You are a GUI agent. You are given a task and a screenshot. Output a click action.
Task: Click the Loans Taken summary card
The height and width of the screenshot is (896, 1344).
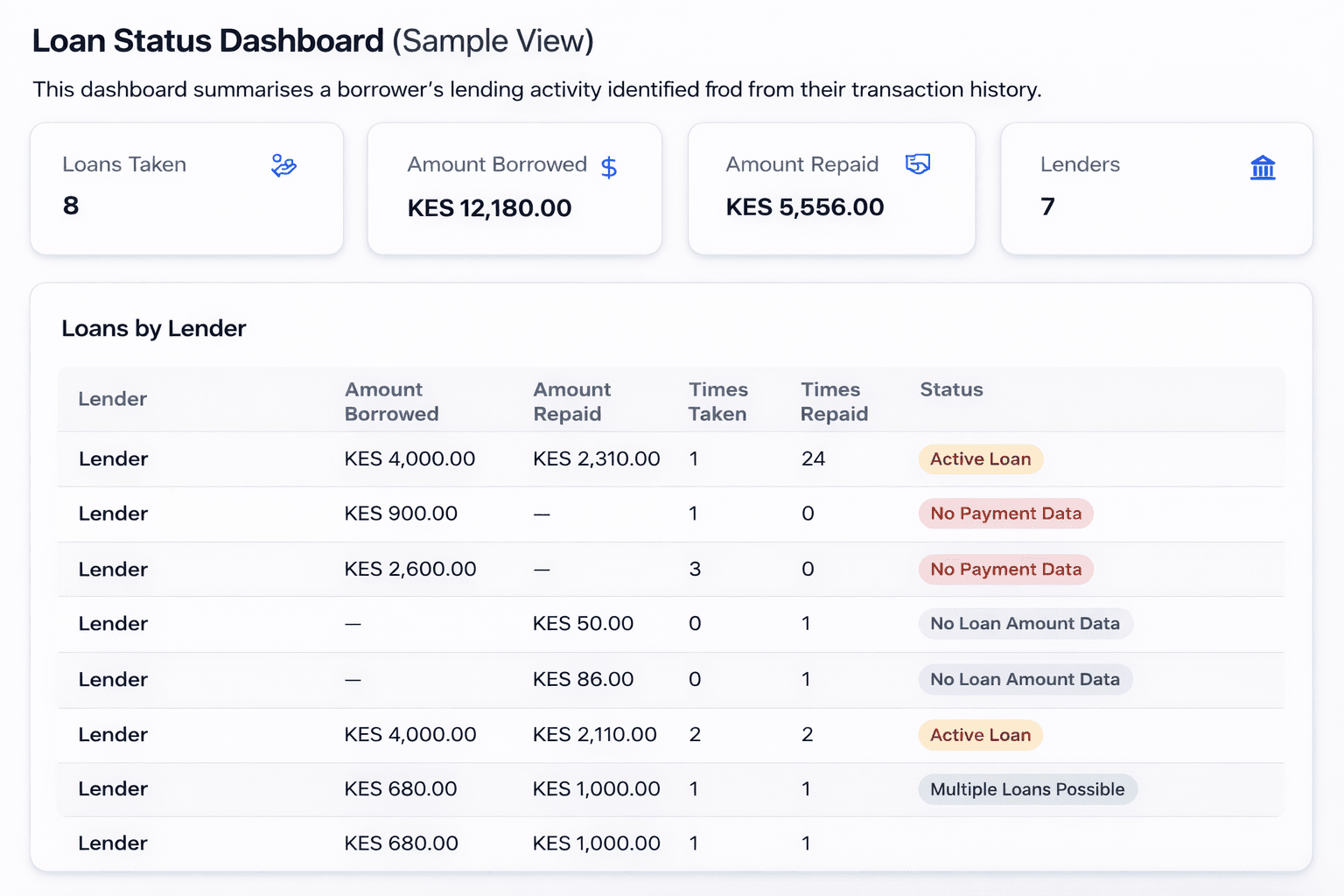pos(186,188)
